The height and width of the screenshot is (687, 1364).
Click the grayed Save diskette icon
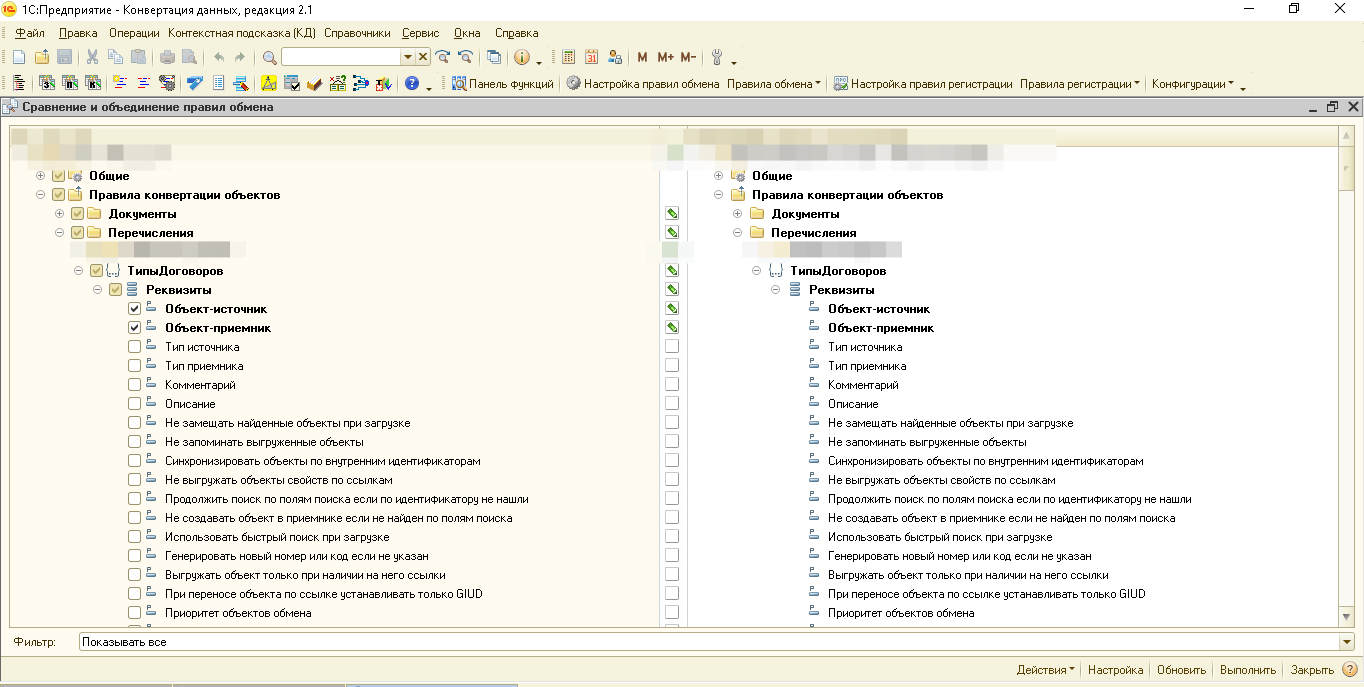pos(64,57)
